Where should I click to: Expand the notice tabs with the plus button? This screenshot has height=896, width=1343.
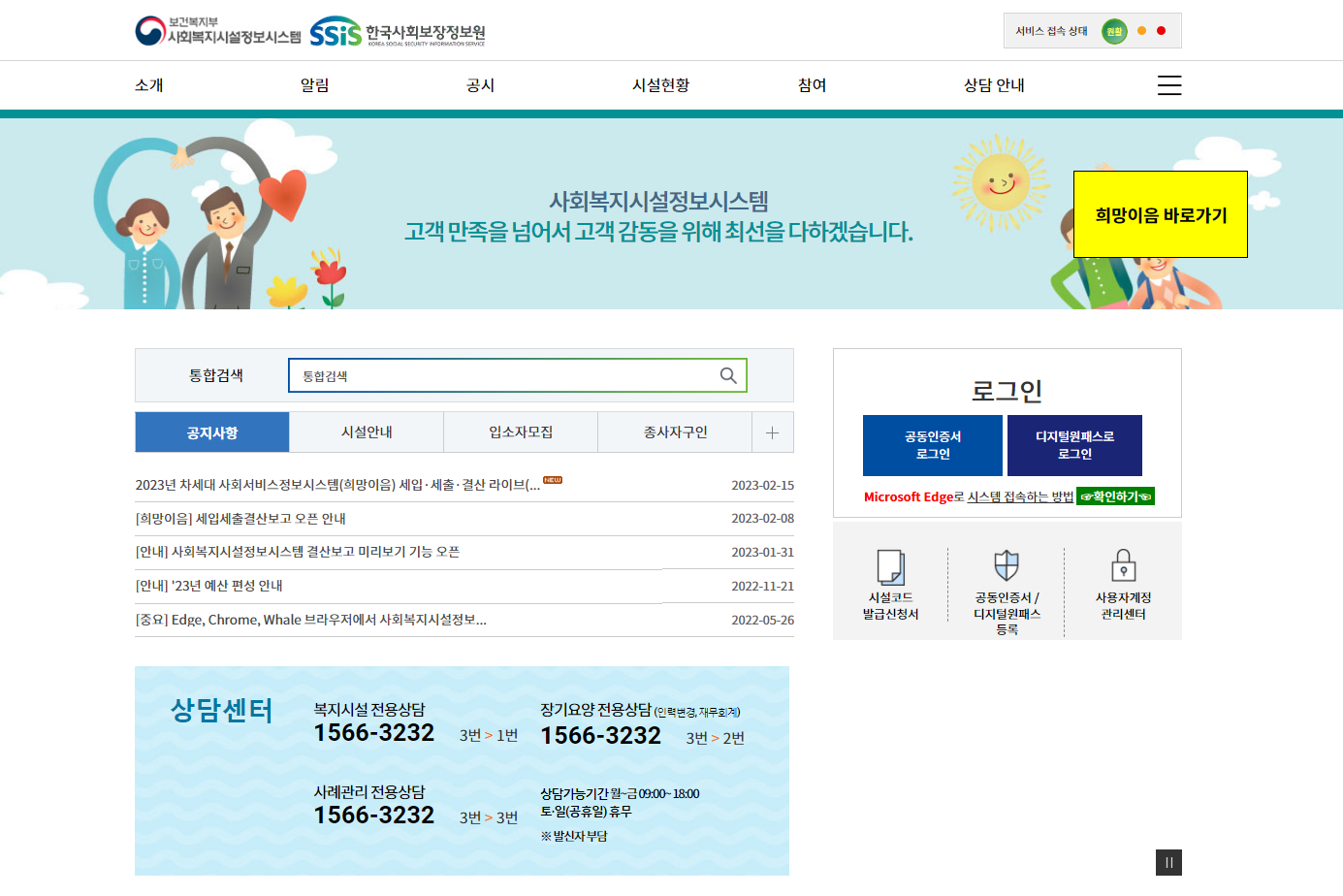[x=773, y=432]
